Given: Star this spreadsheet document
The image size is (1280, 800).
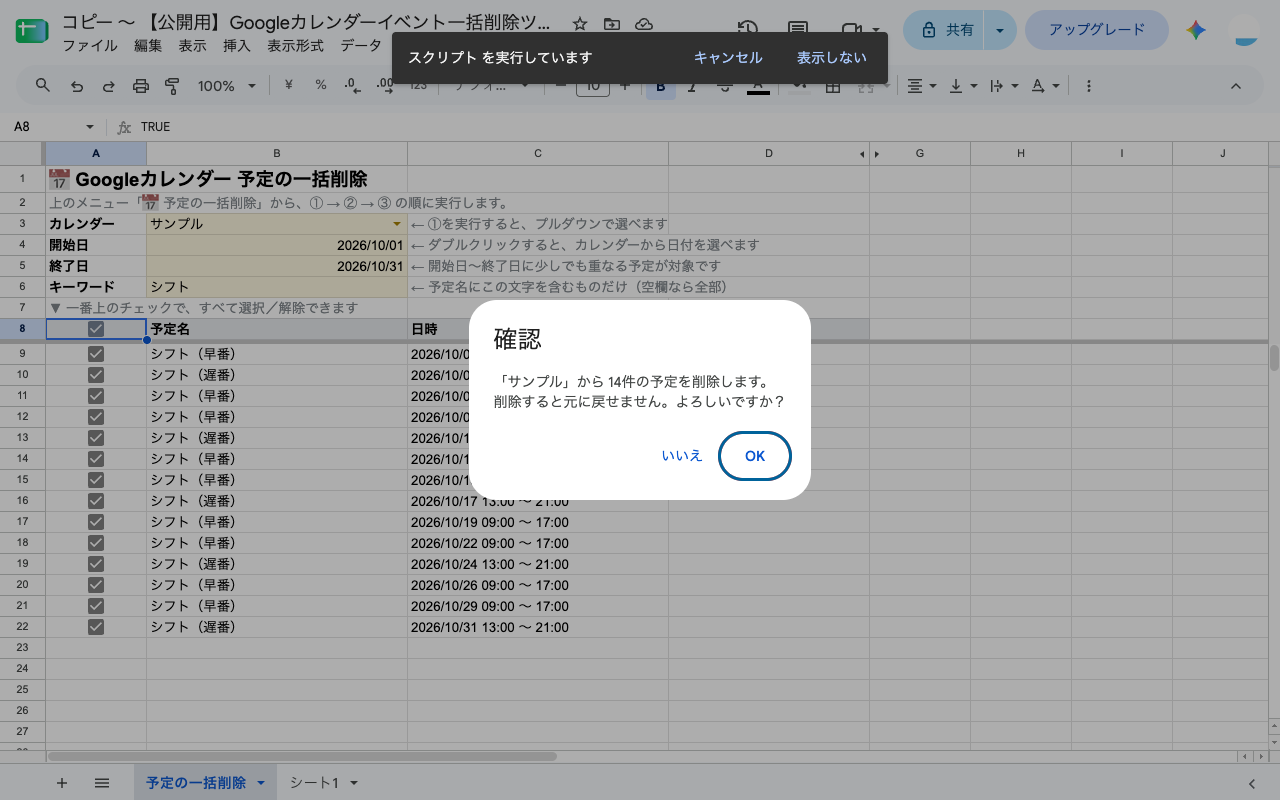Looking at the screenshot, I should tap(580, 24).
